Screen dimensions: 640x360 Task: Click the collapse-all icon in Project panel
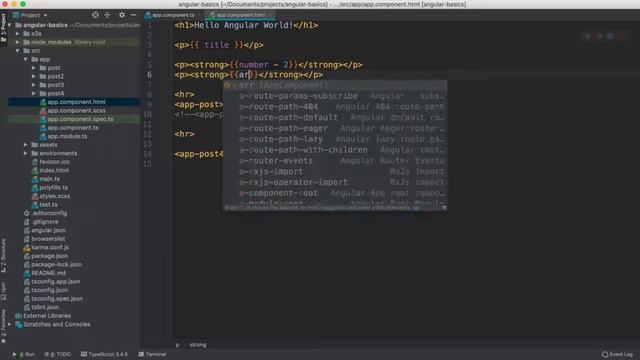tap(107, 15)
